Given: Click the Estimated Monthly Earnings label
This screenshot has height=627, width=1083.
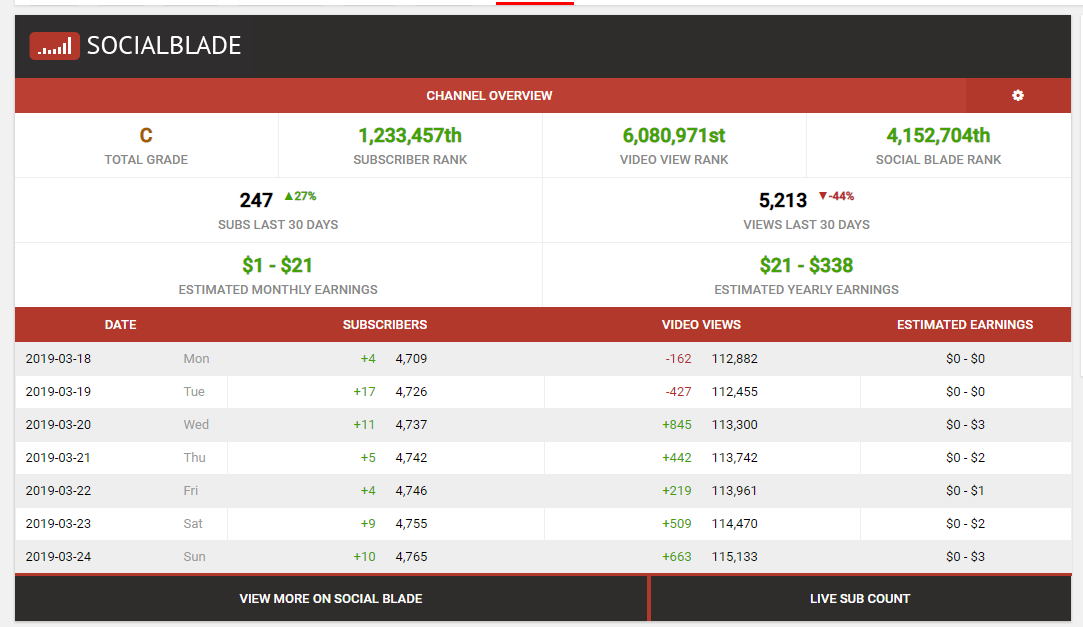Looking at the screenshot, I should tap(278, 289).
